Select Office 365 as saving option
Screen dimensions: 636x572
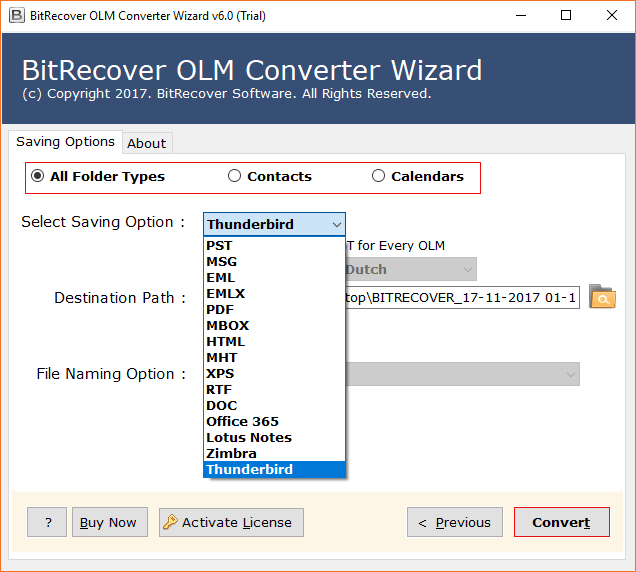pyautogui.click(x=242, y=421)
